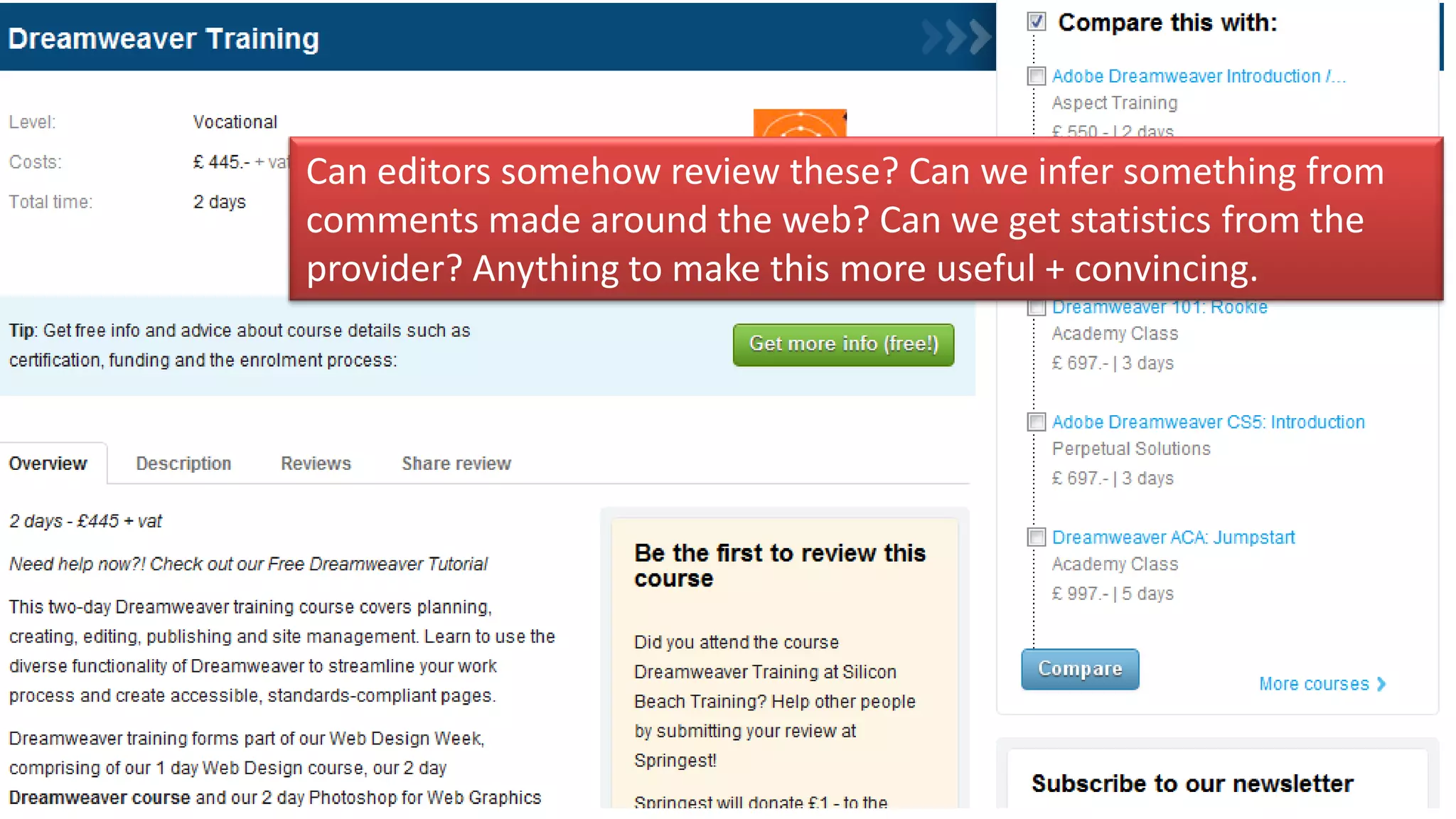Image resolution: width=1456 pixels, height=819 pixels.
Task: Open the Dreamweaver ACA: Jumpstart link
Action: click(1173, 537)
